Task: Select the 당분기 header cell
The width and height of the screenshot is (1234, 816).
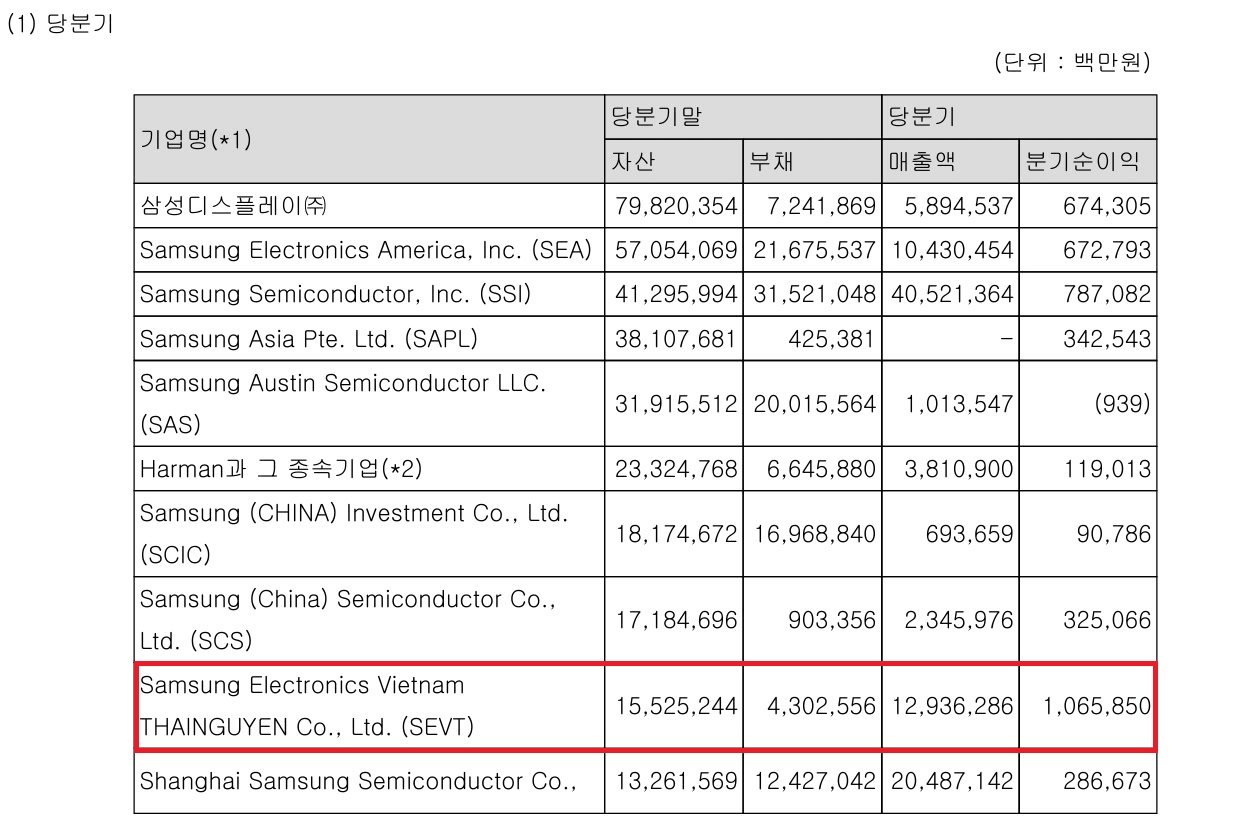Action: [x=1019, y=117]
